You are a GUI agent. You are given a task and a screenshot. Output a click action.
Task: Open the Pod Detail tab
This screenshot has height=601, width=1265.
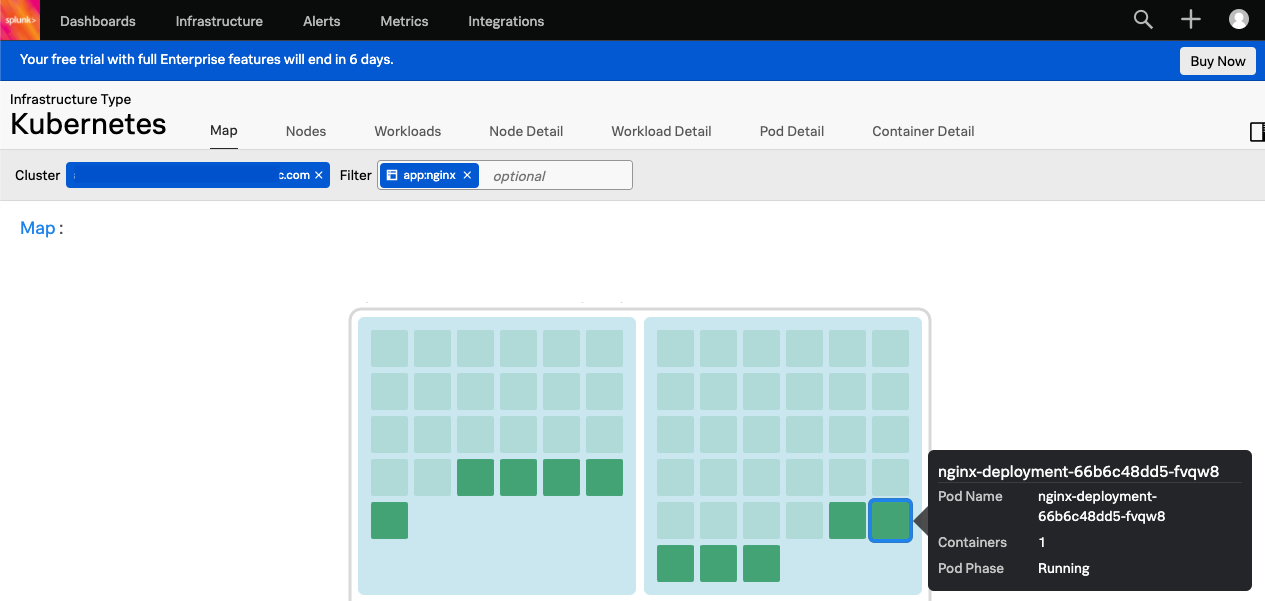792,131
